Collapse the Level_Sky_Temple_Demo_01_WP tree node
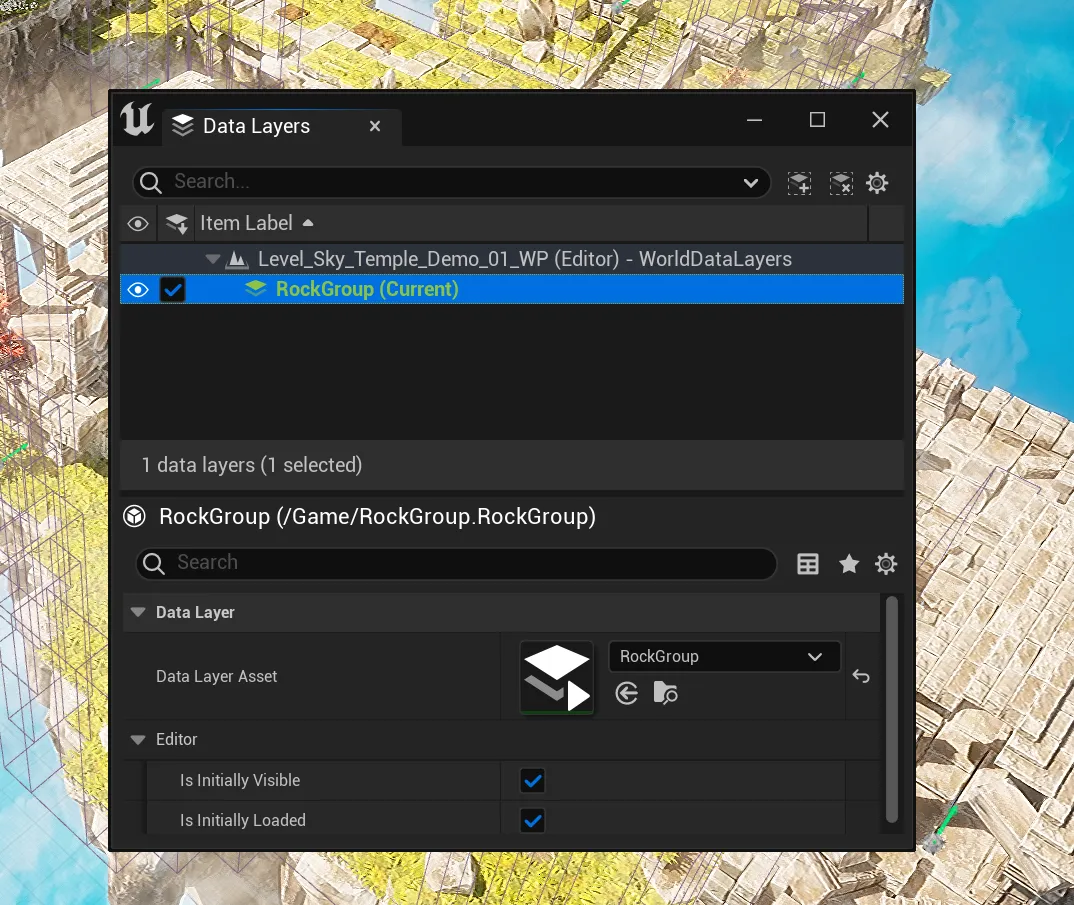Viewport: 1074px width, 905px height. pos(212,258)
